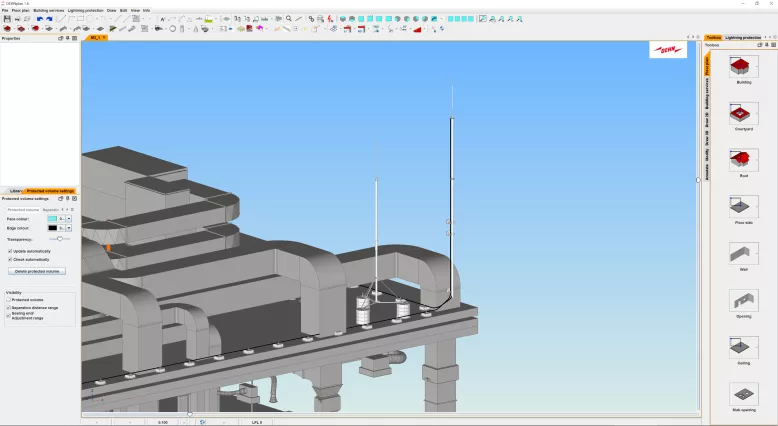Click the 0.100 value field in status bar
This screenshot has height=426, width=778.
pos(163,423)
